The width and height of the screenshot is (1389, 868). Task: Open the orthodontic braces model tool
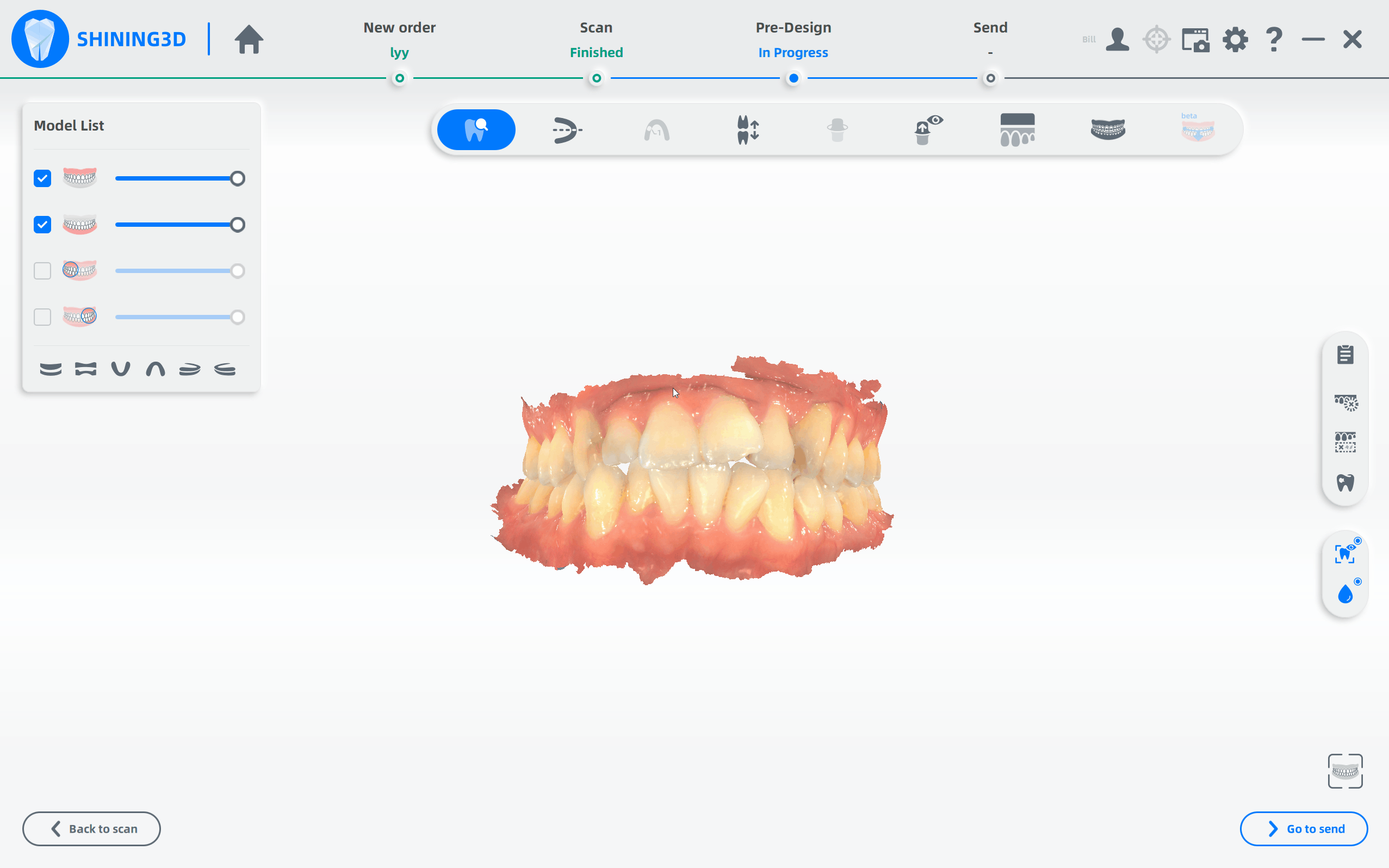(x=1108, y=130)
